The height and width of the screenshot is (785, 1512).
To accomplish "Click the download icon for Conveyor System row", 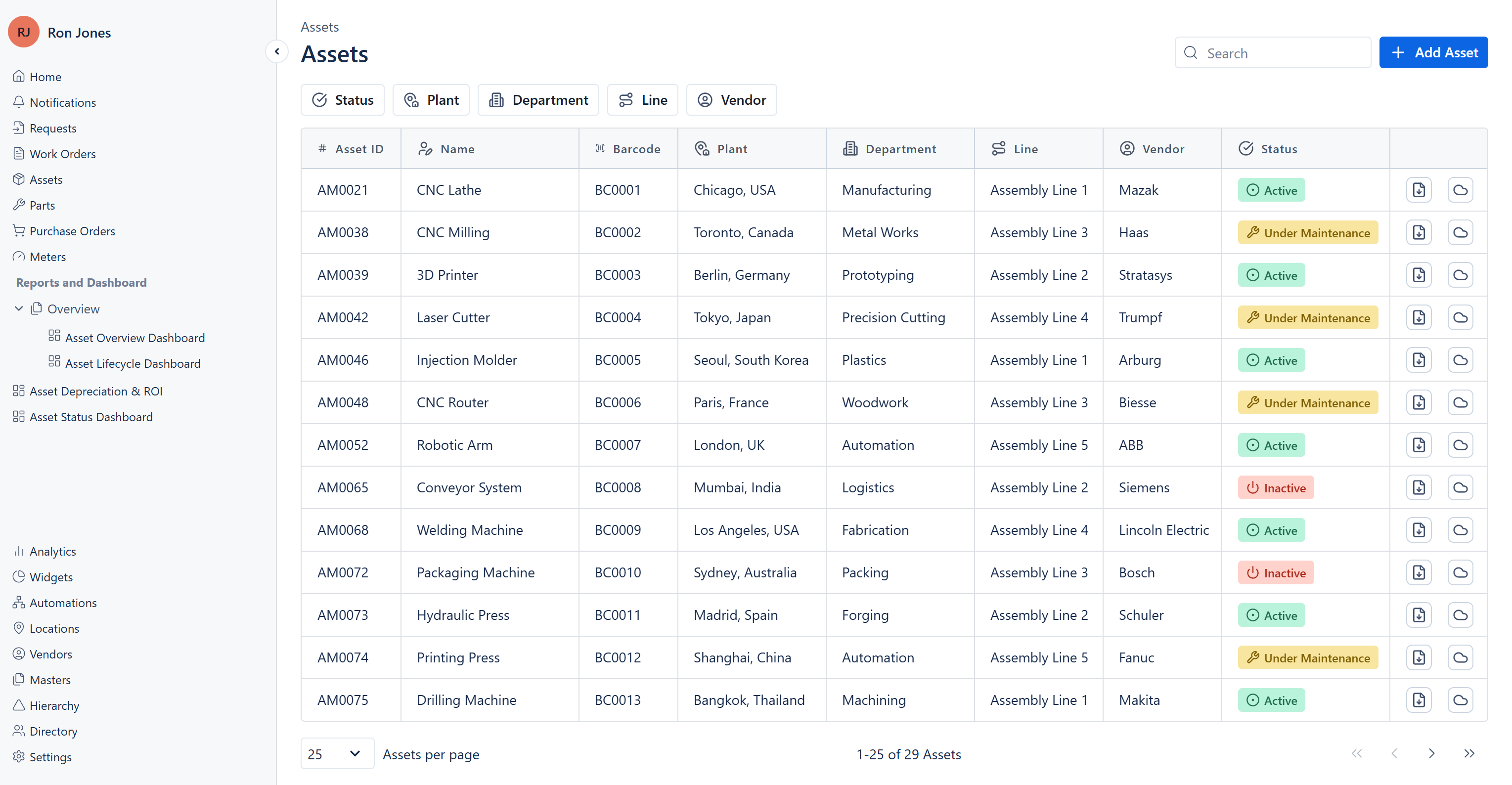I will [x=1419, y=487].
